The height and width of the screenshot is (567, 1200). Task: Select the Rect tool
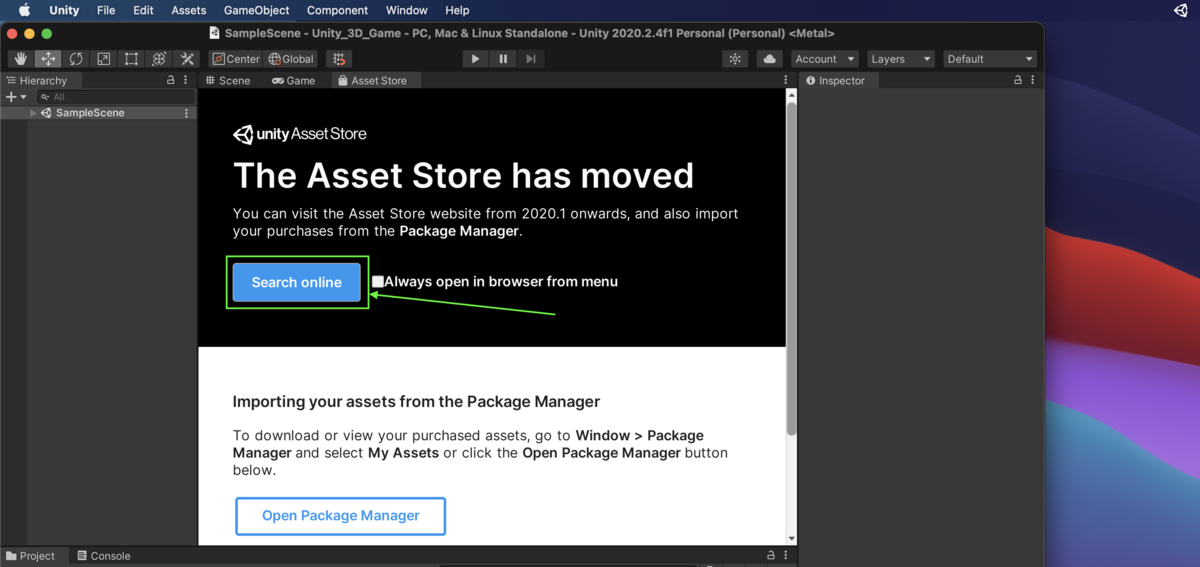coord(131,59)
